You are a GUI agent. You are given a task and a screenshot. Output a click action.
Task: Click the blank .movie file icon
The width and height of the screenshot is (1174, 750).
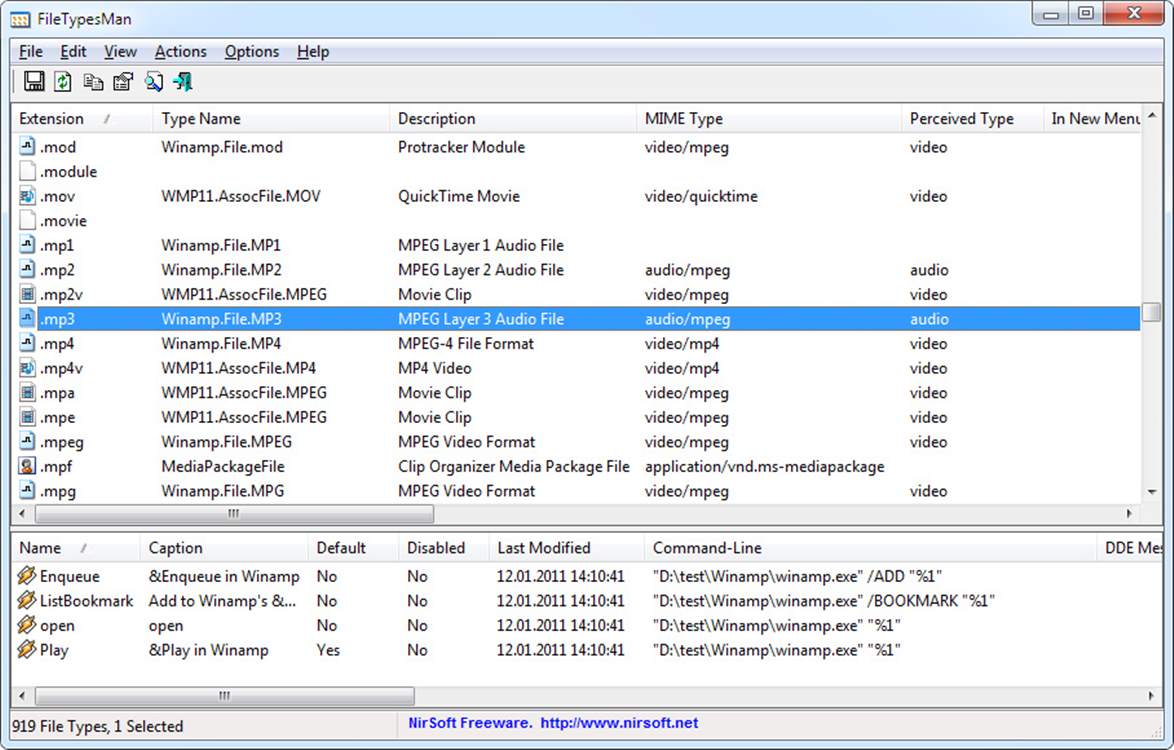[27, 220]
